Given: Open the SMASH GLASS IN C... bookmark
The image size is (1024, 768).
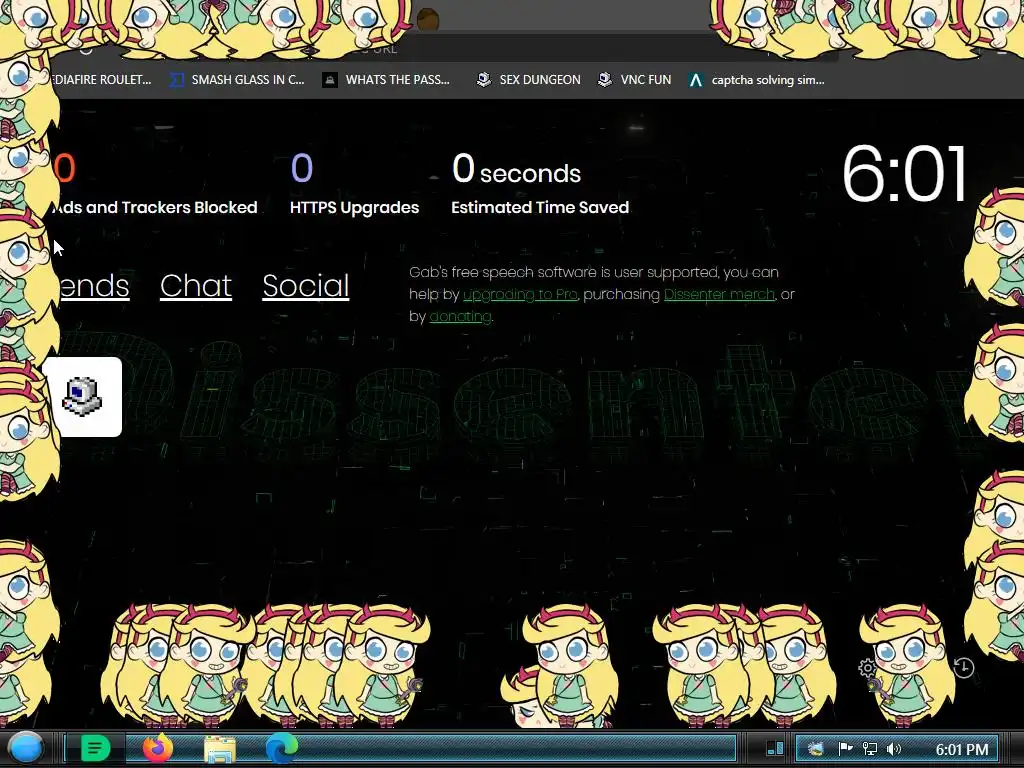Looking at the screenshot, I should coord(237,80).
